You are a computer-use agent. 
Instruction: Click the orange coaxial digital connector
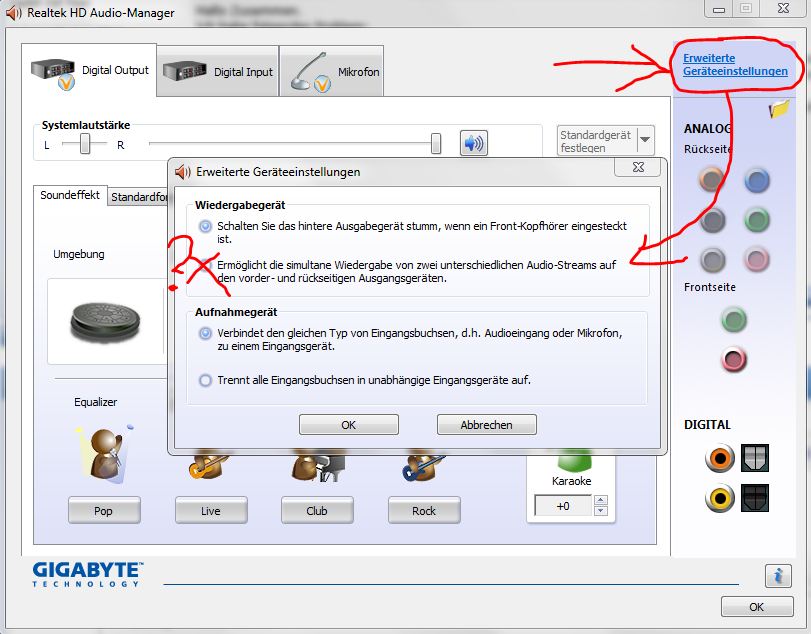(x=719, y=458)
